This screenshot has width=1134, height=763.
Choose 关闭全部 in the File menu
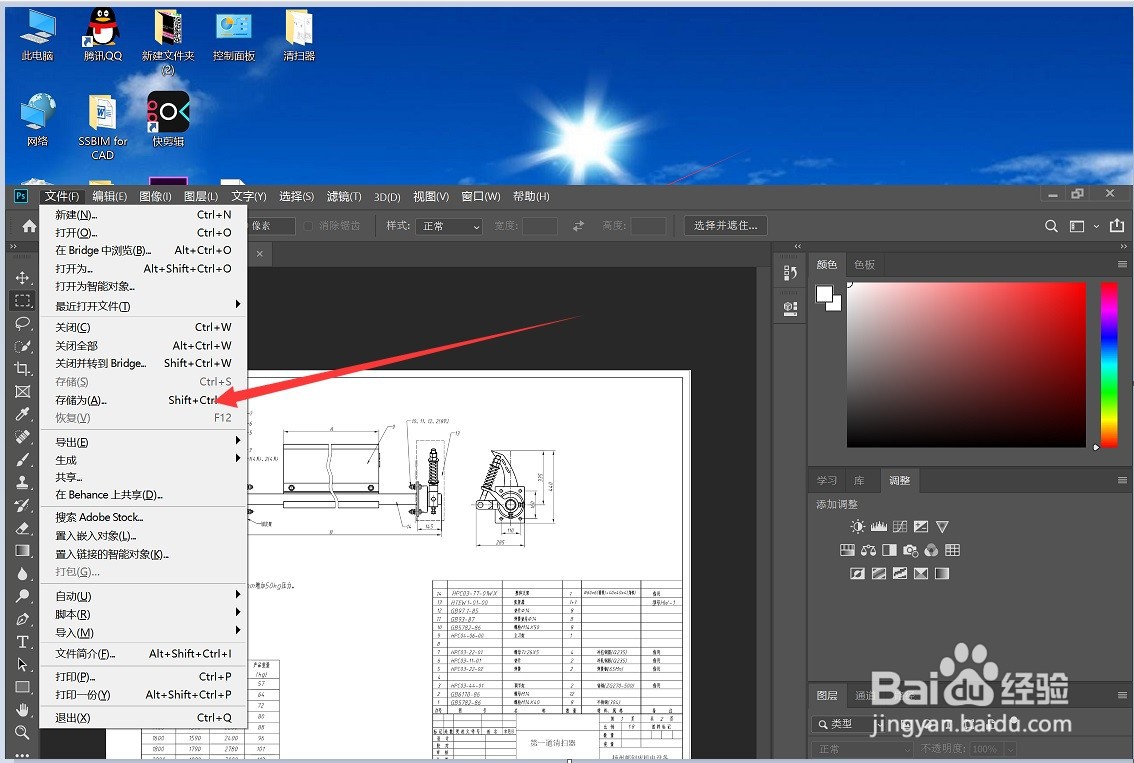click(143, 346)
